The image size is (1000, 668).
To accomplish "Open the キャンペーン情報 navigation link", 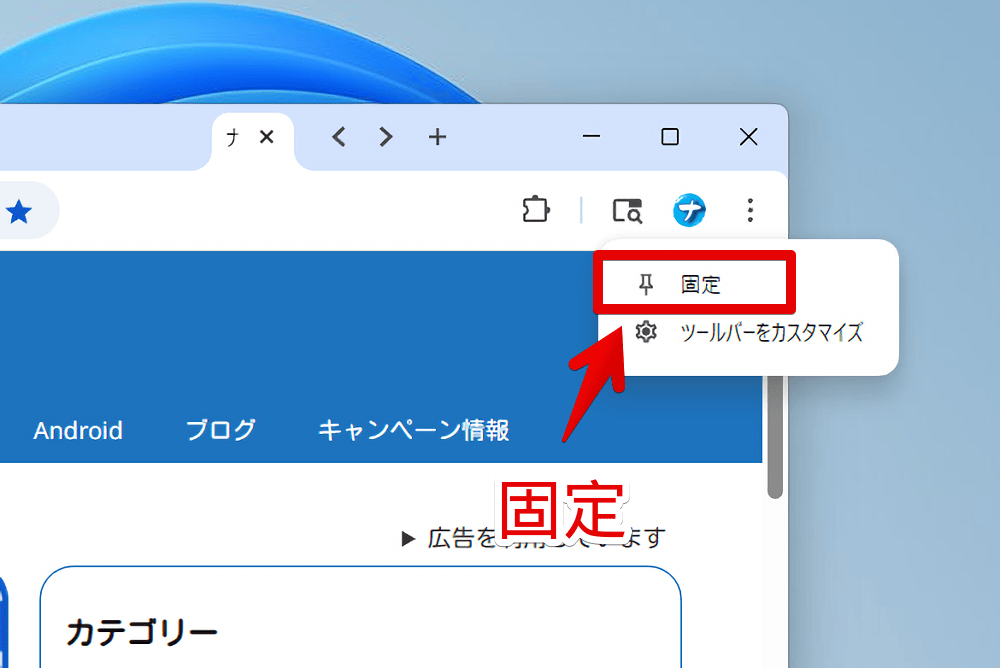I will coord(414,430).
